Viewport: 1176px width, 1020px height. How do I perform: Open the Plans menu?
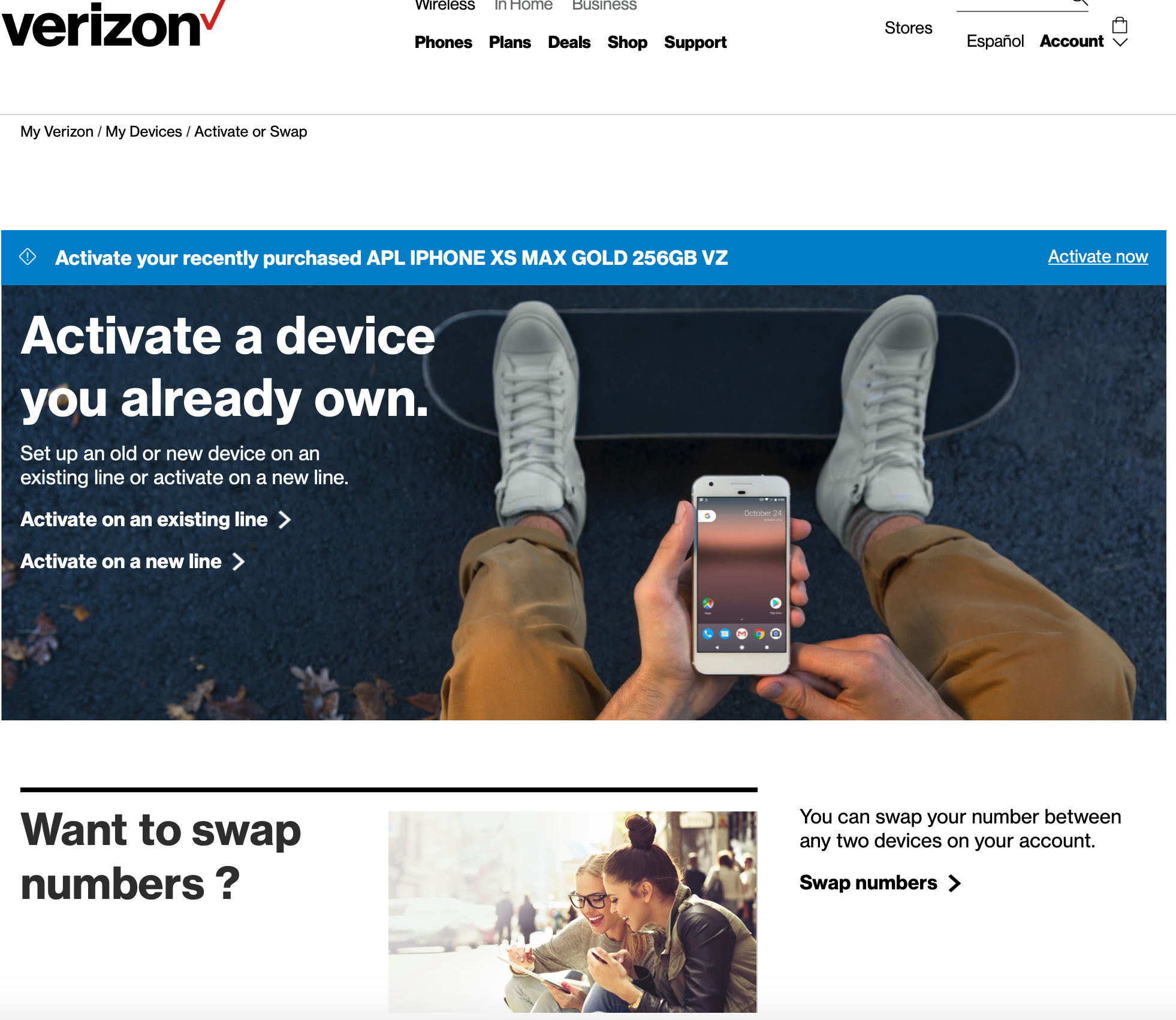[x=510, y=43]
